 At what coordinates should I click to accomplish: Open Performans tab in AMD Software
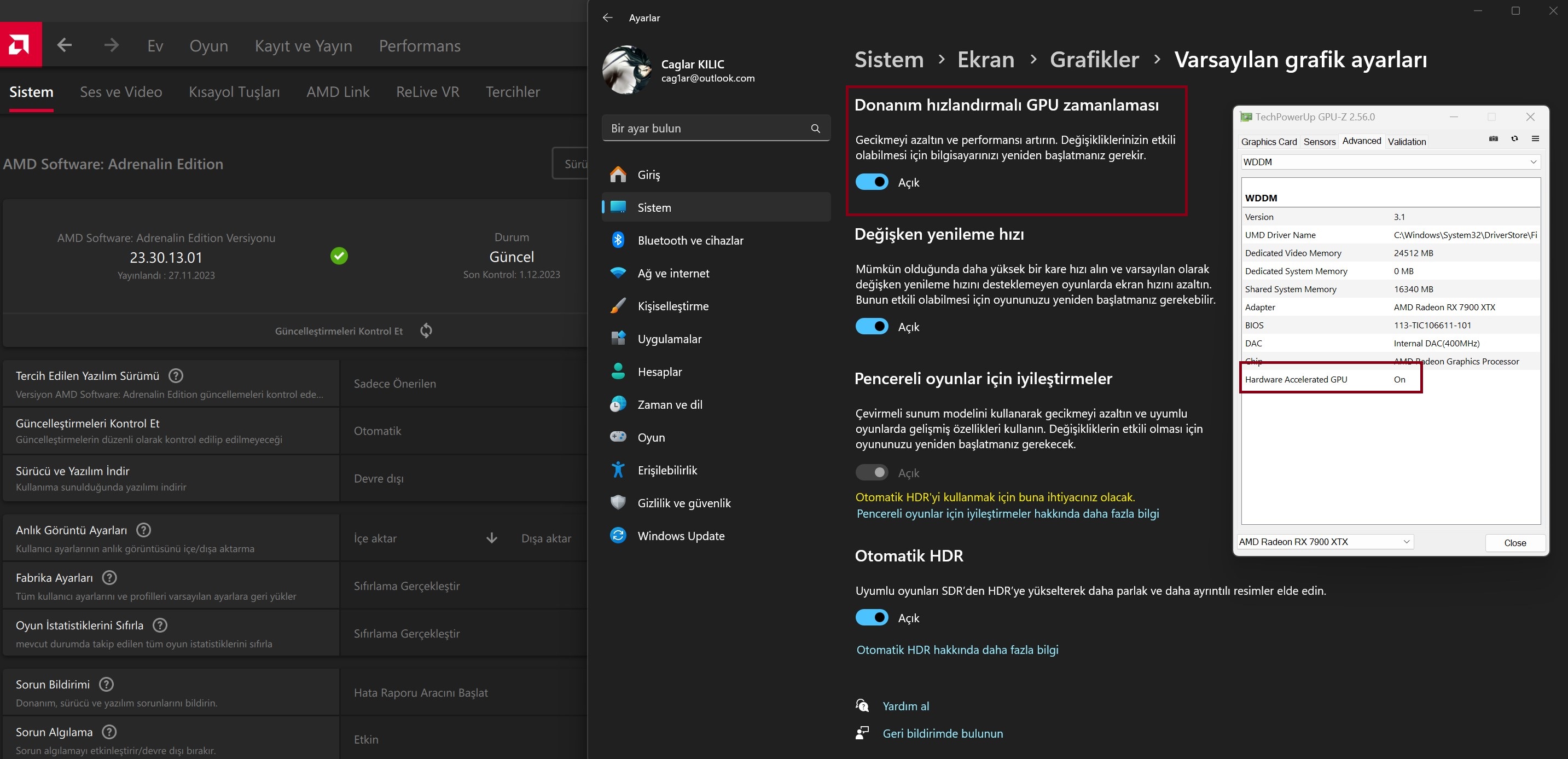(420, 45)
